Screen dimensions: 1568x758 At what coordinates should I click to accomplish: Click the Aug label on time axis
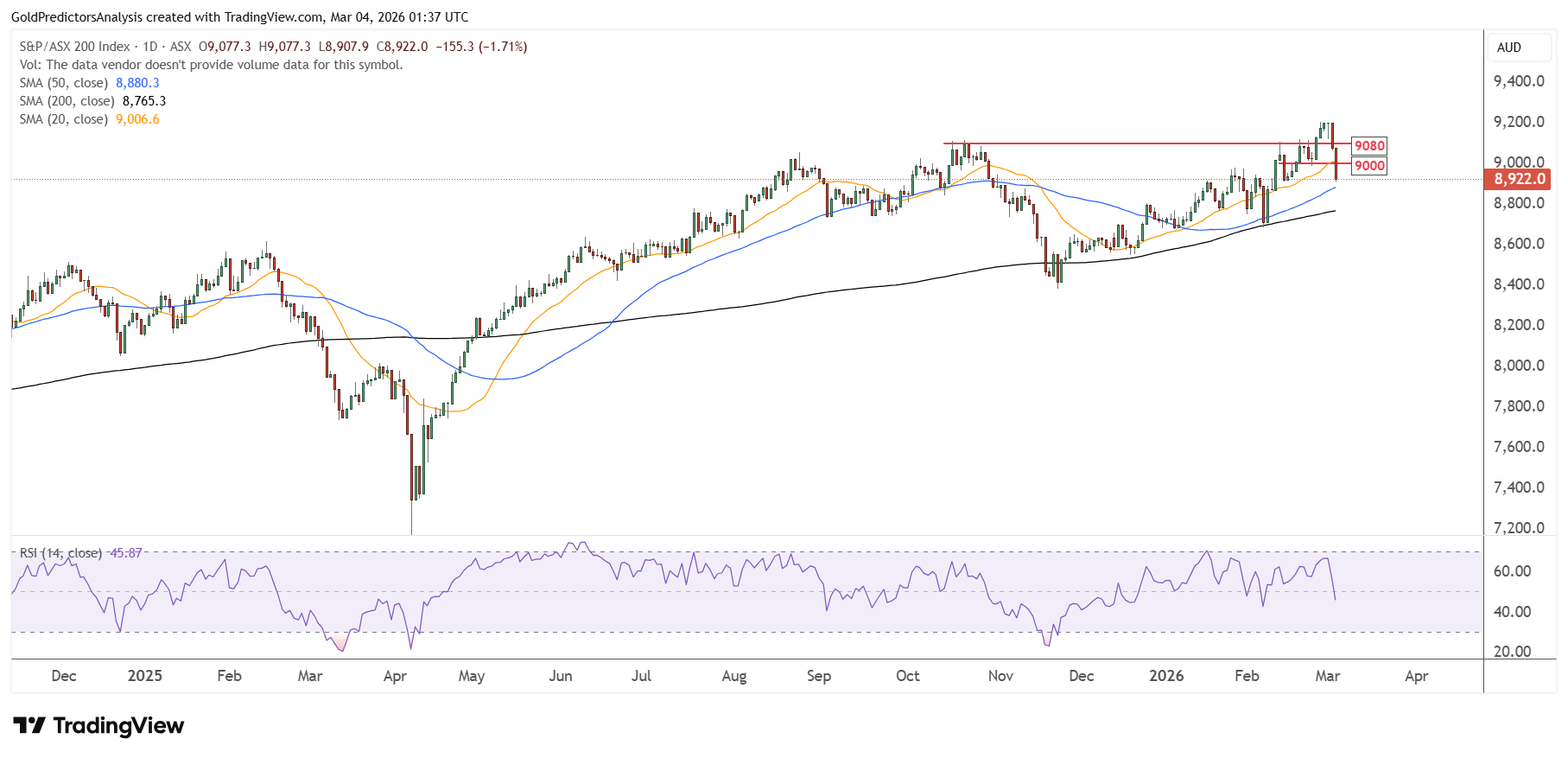coord(734,676)
